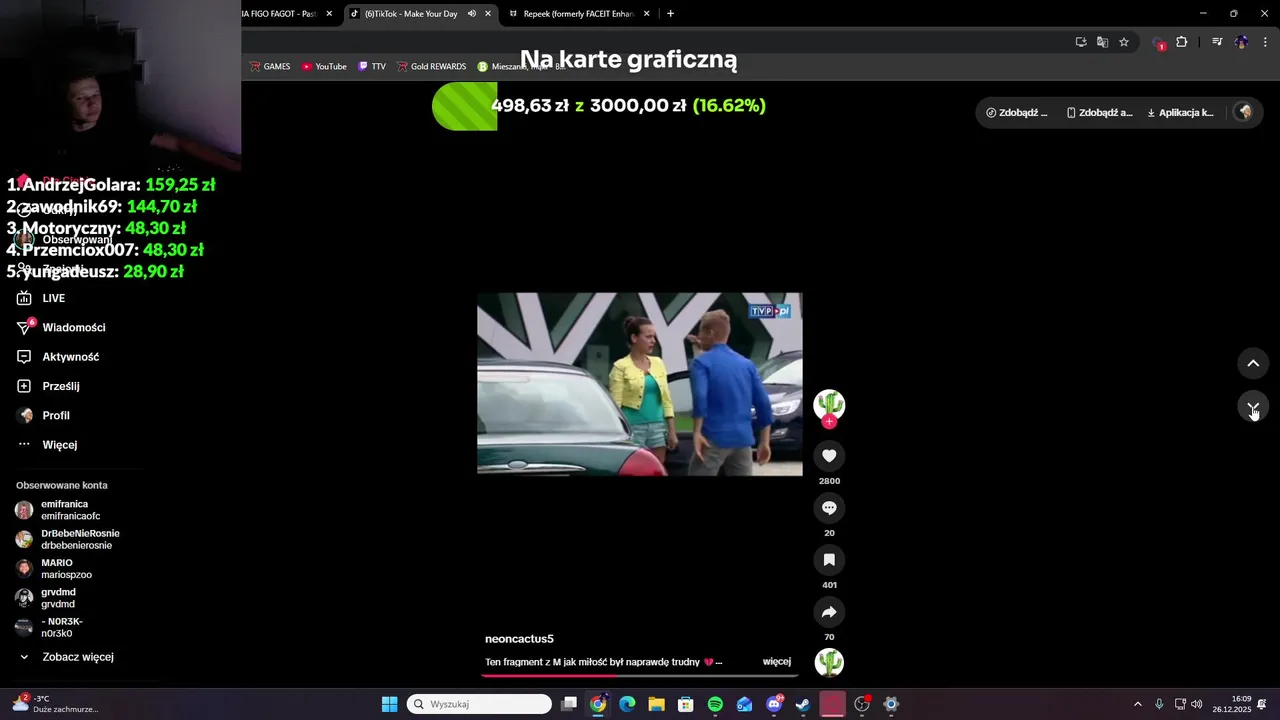This screenshot has height=720, width=1280.
Task: Open Discord from the taskbar
Action: click(774, 704)
